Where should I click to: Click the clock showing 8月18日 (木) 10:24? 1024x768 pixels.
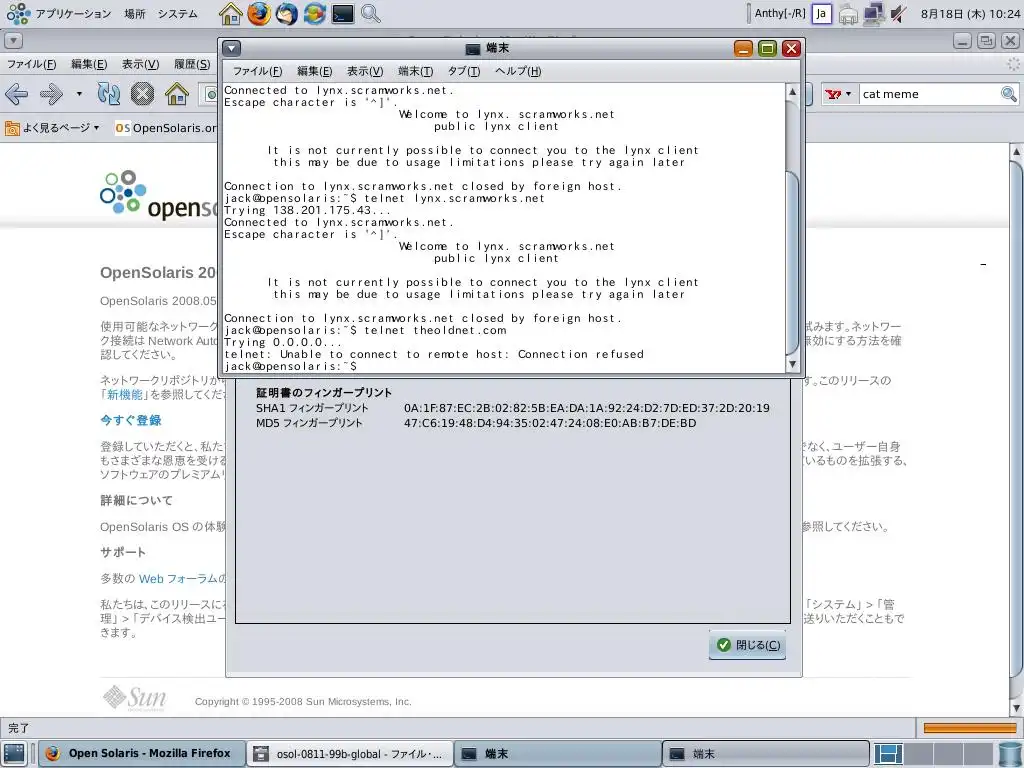[x=970, y=14]
